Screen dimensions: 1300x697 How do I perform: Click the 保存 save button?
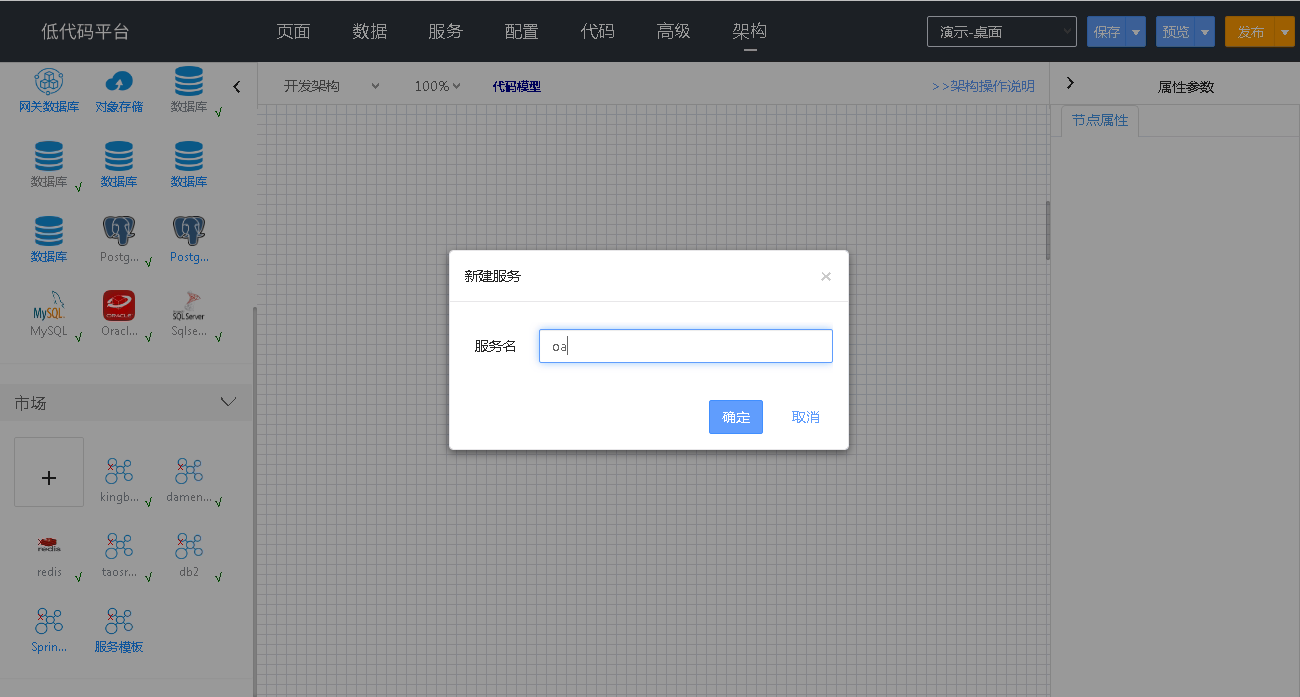(x=1107, y=32)
